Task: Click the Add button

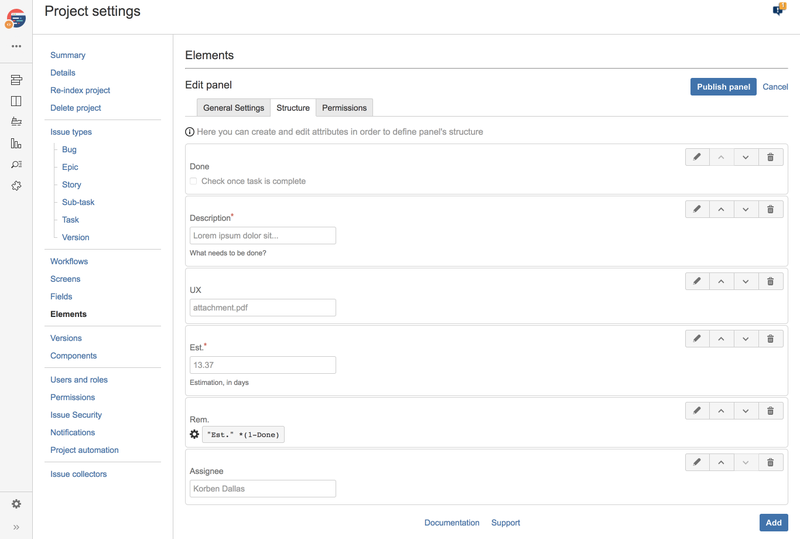Action: coord(773,522)
